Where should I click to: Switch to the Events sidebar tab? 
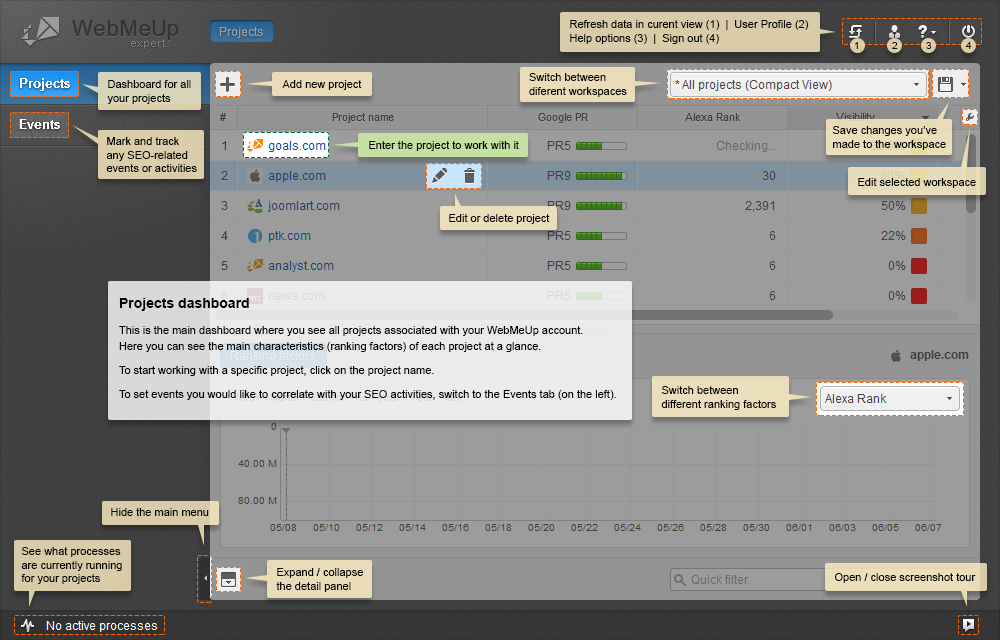[x=40, y=124]
